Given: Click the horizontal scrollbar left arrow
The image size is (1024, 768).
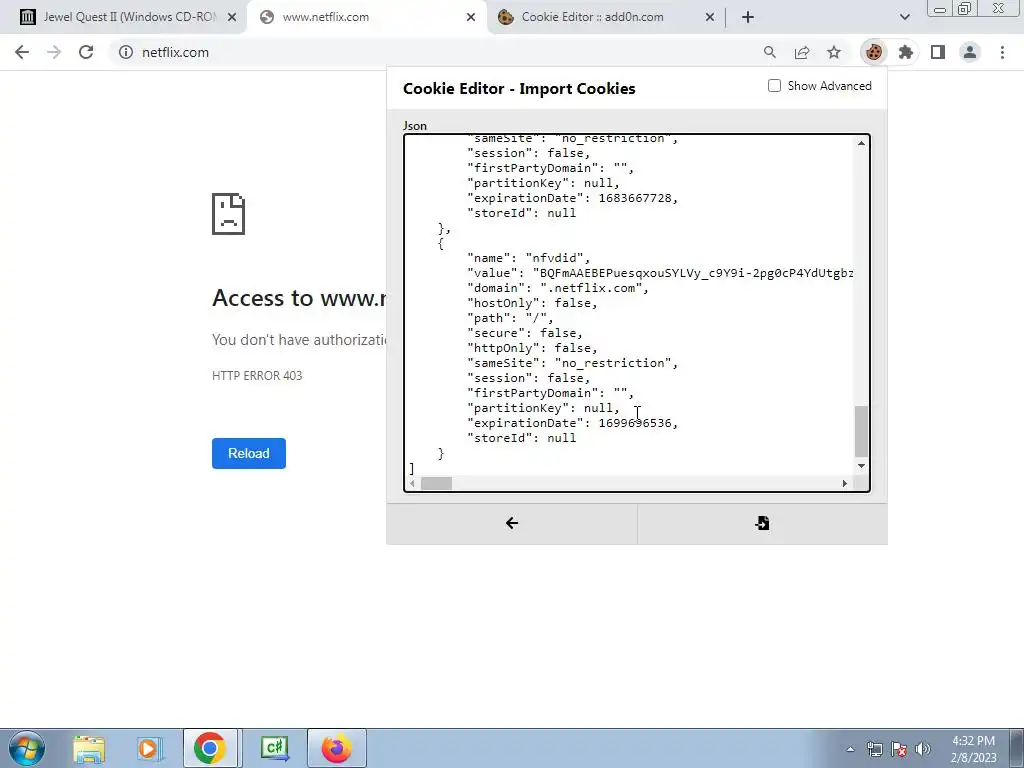Looking at the screenshot, I should click(412, 483).
